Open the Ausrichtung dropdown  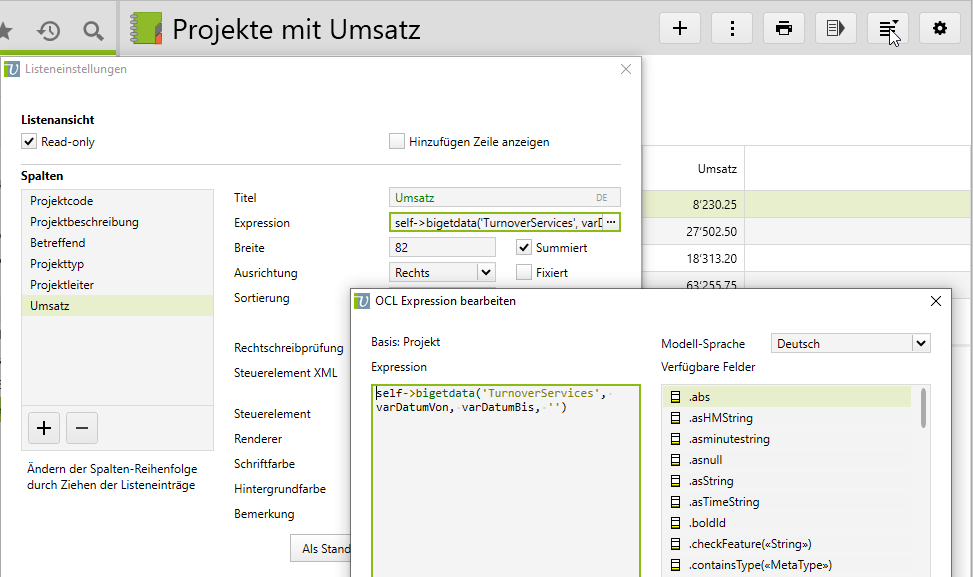coord(486,272)
